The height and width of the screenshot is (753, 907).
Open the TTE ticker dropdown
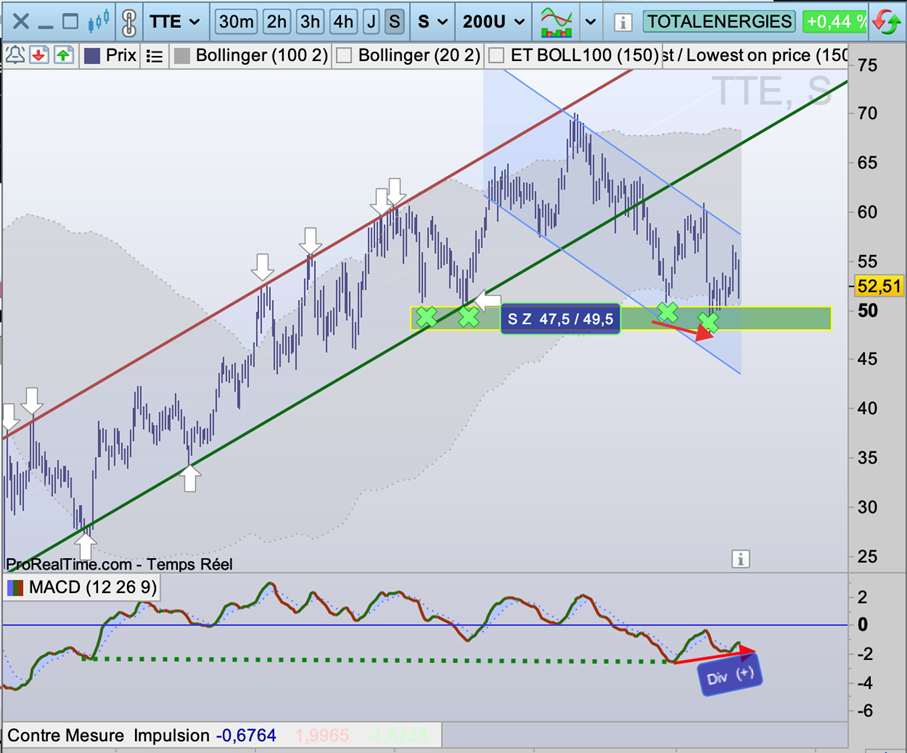pyautogui.click(x=174, y=22)
